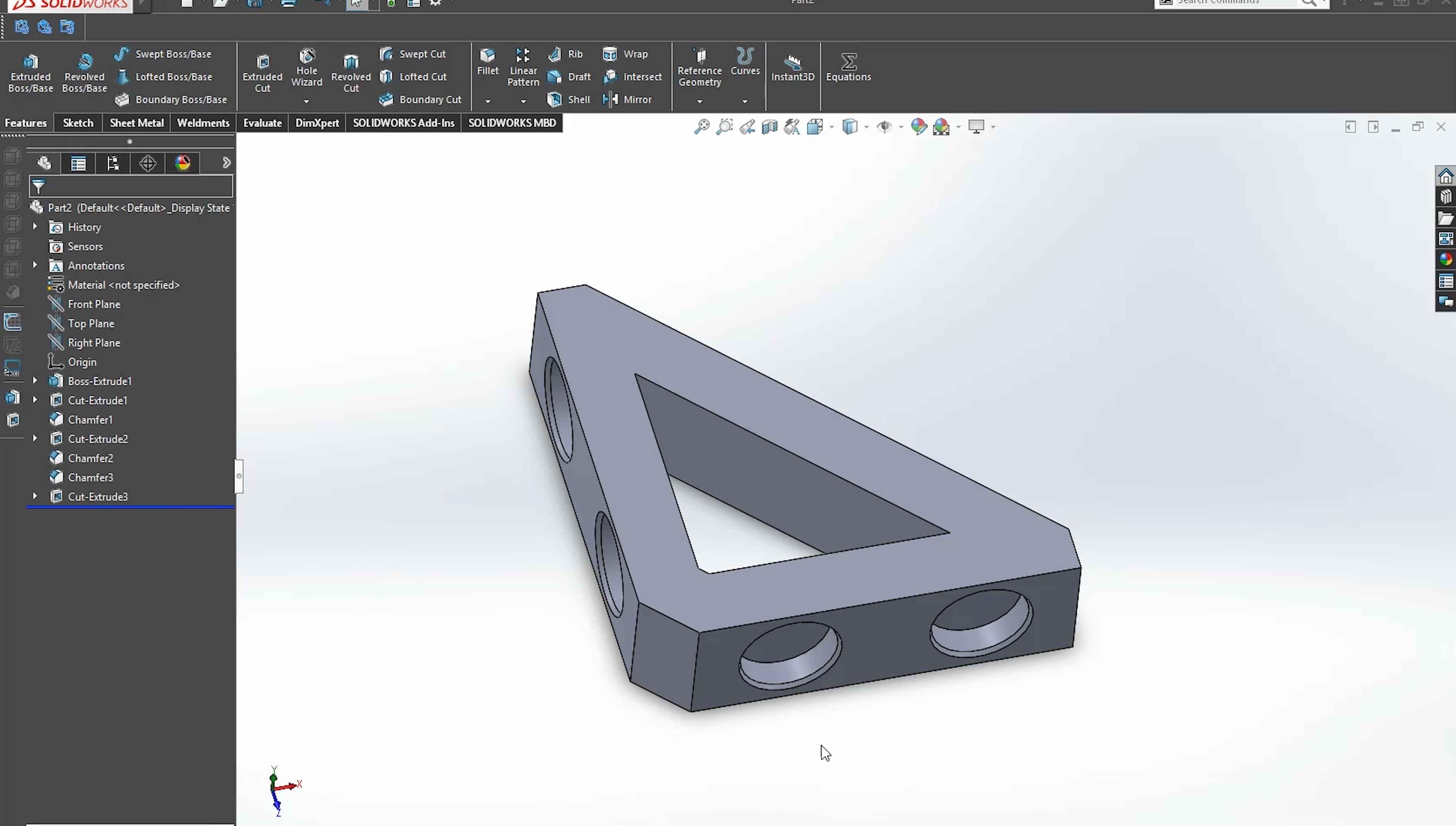The width and height of the screenshot is (1456, 826).
Task: Expand the Cut-Extrude3 tree node
Action: 35,496
